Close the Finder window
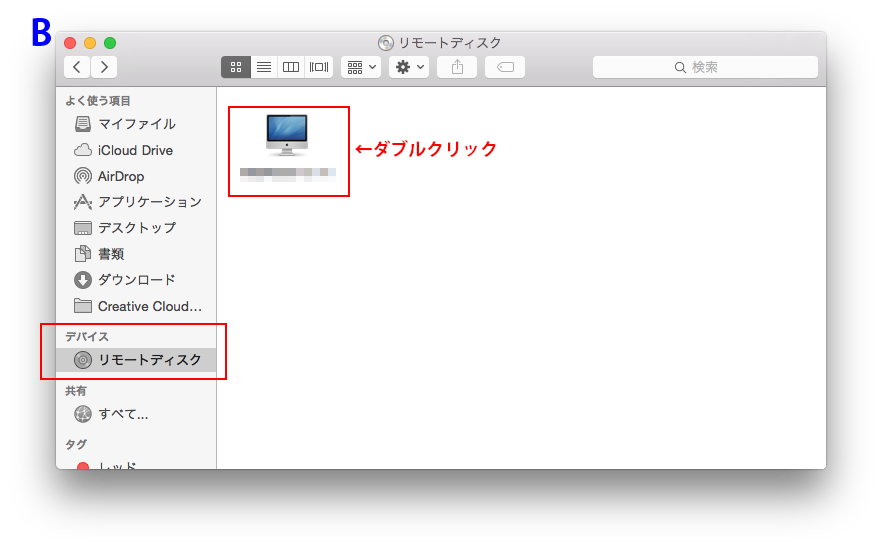The width and height of the screenshot is (882, 549). (70, 43)
